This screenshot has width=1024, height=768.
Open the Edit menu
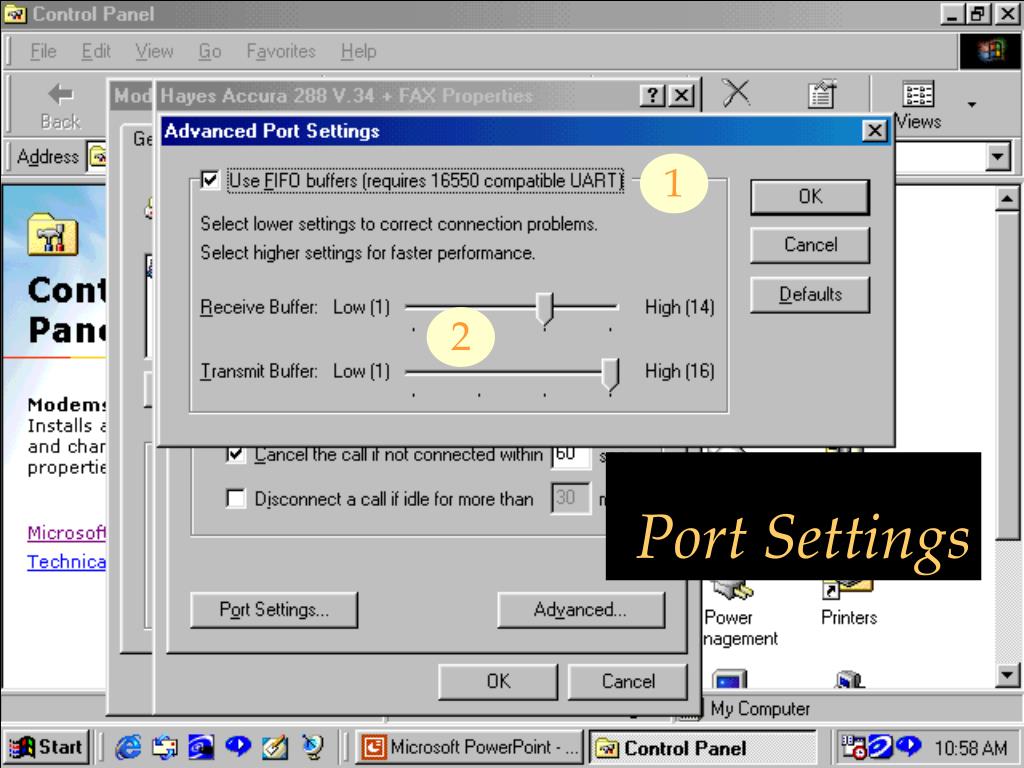click(x=96, y=52)
